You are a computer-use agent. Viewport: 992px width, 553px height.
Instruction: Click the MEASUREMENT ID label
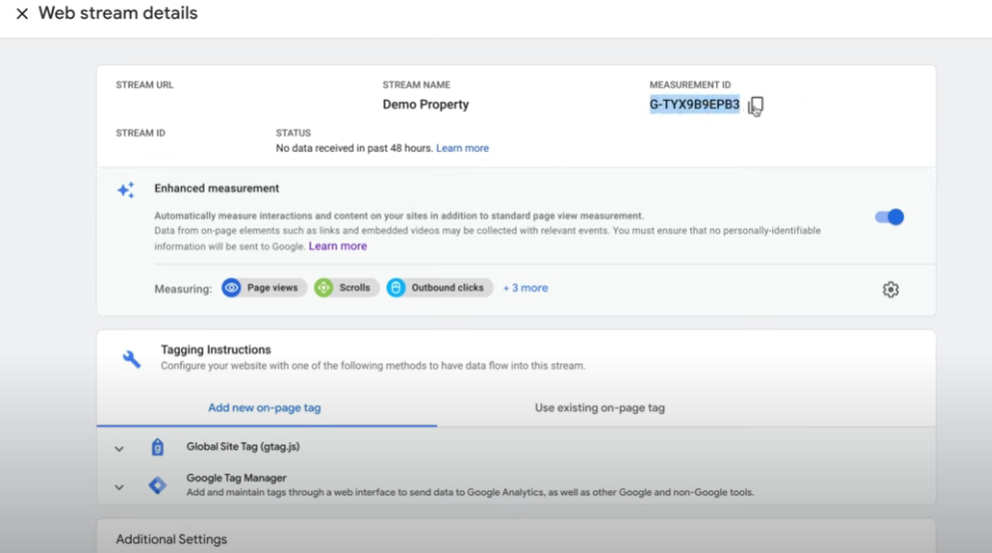point(690,85)
